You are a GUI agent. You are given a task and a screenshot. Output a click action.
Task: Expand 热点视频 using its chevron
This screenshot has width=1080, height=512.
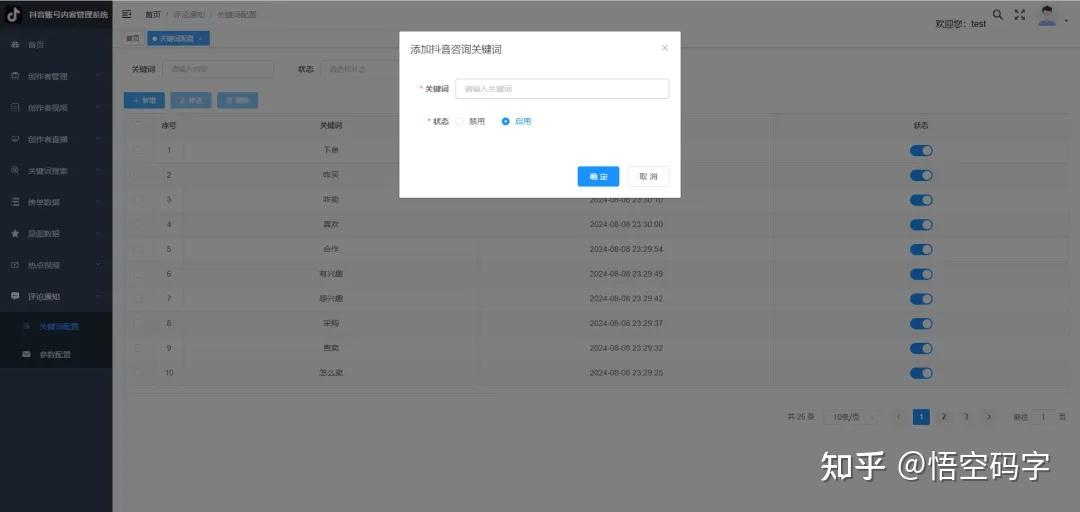tap(98, 265)
